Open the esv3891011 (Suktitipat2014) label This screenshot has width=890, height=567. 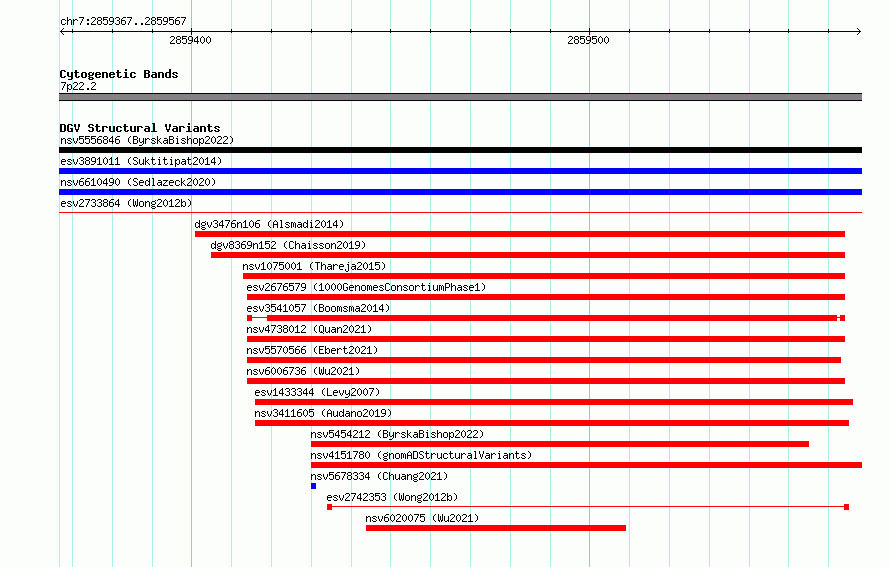pyautogui.click(x=141, y=161)
